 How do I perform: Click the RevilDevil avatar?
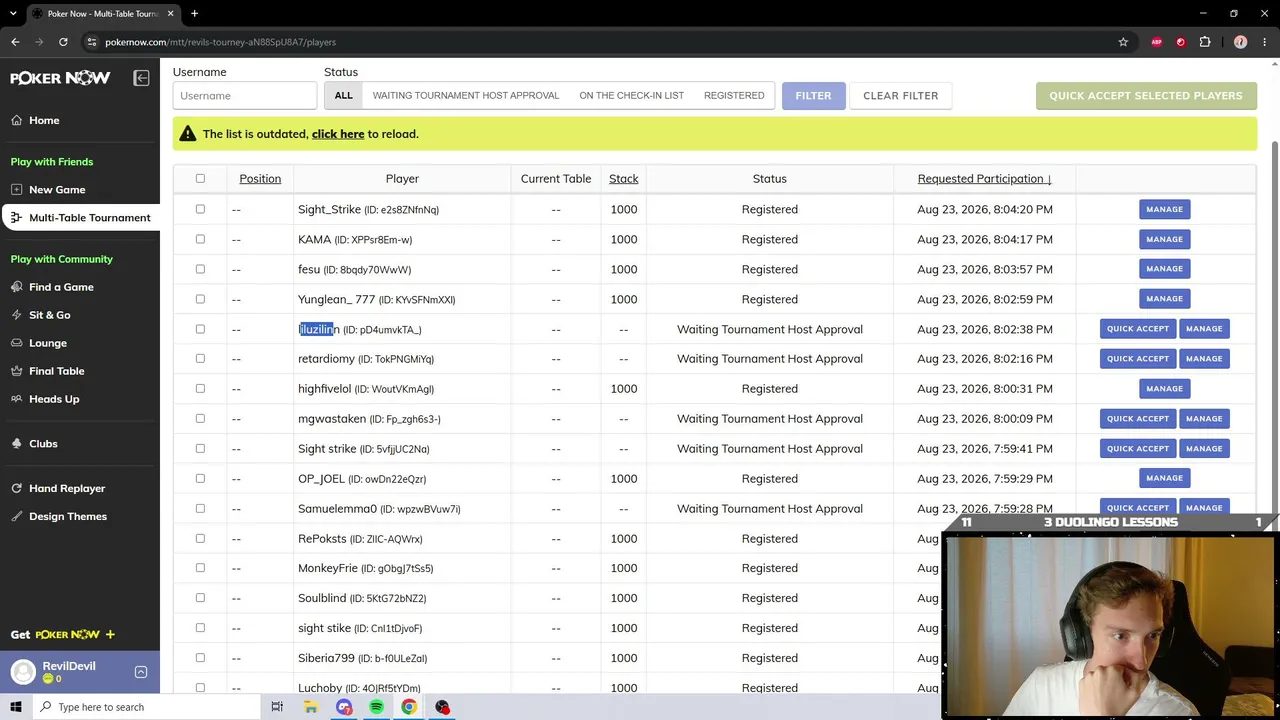click(x=23, y=672)
